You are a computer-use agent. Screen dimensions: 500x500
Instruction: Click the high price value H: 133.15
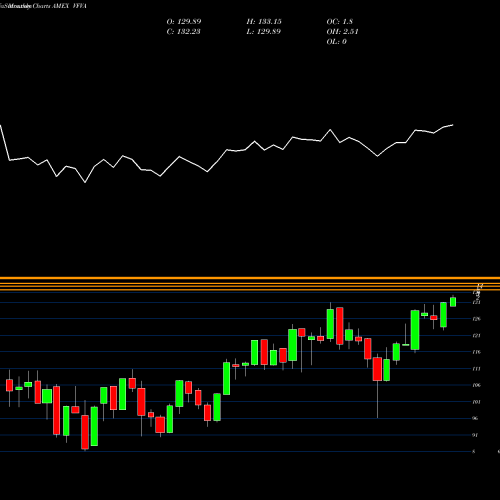coord(264,22)
